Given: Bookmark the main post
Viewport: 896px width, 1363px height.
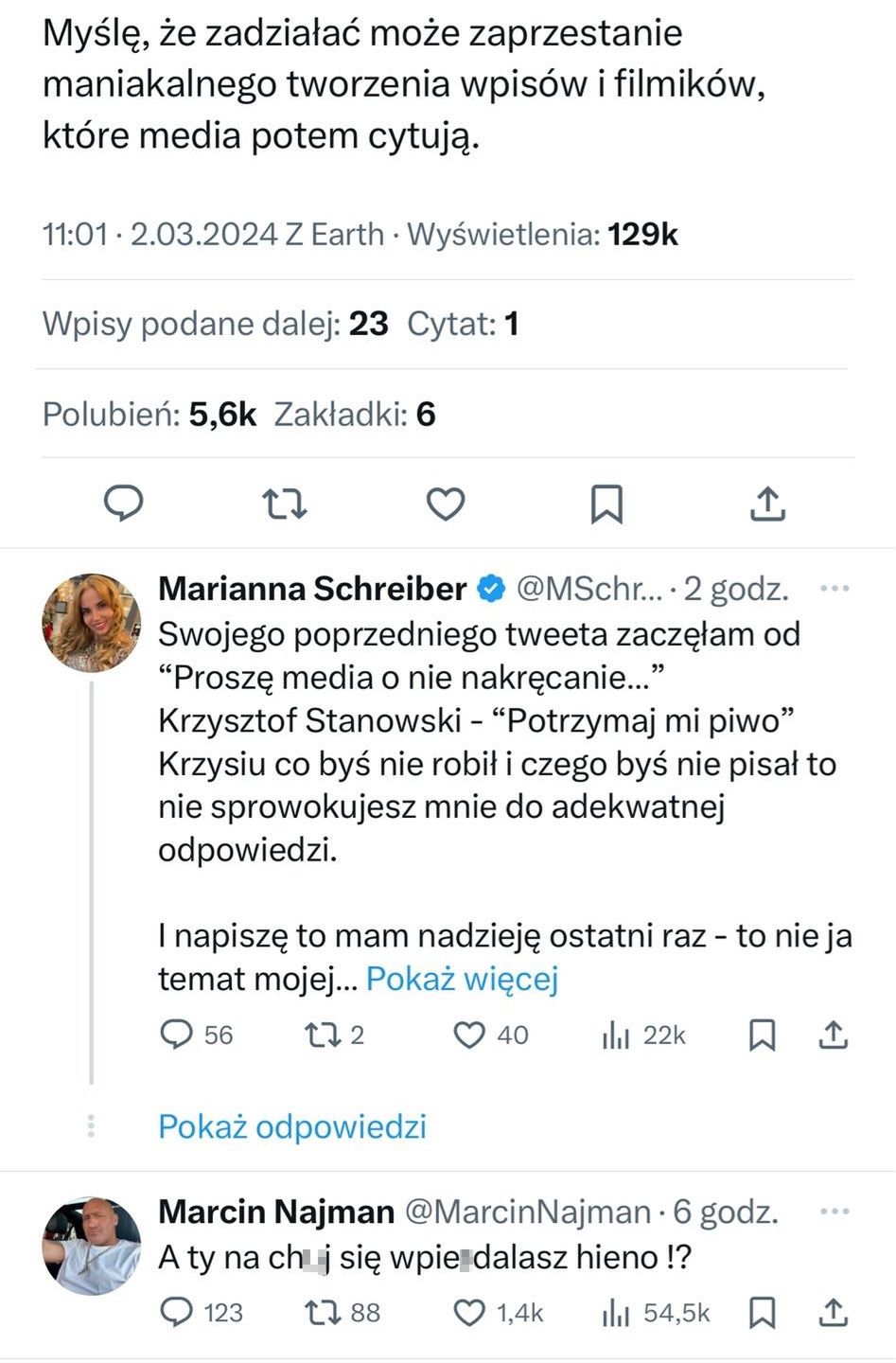Looking at the screenshot, I should tap(606, 504).
